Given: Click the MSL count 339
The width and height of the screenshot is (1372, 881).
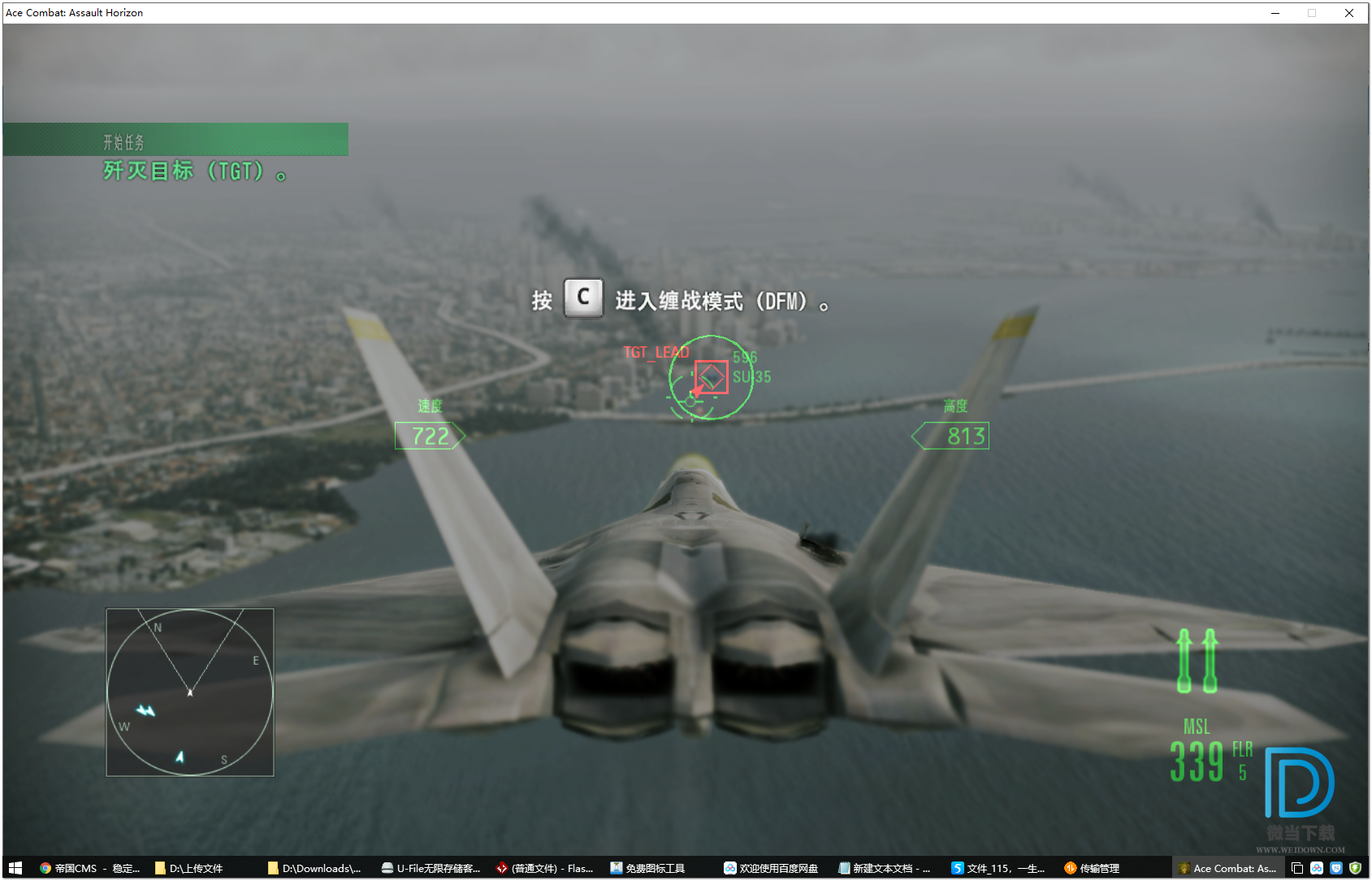Looking at the screenshot, I should (1197, 762).
